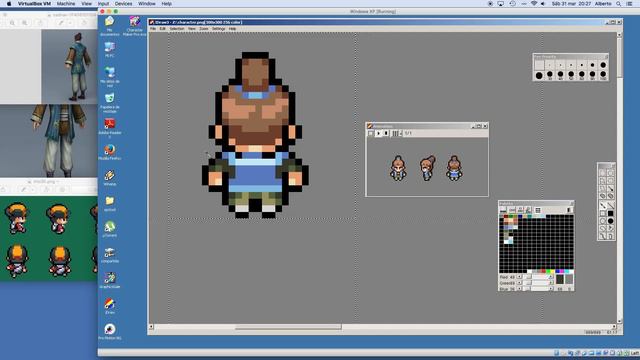Open the recycle bin desktop icon
Viewport: 640px width, 360px height.
point(109,101)
